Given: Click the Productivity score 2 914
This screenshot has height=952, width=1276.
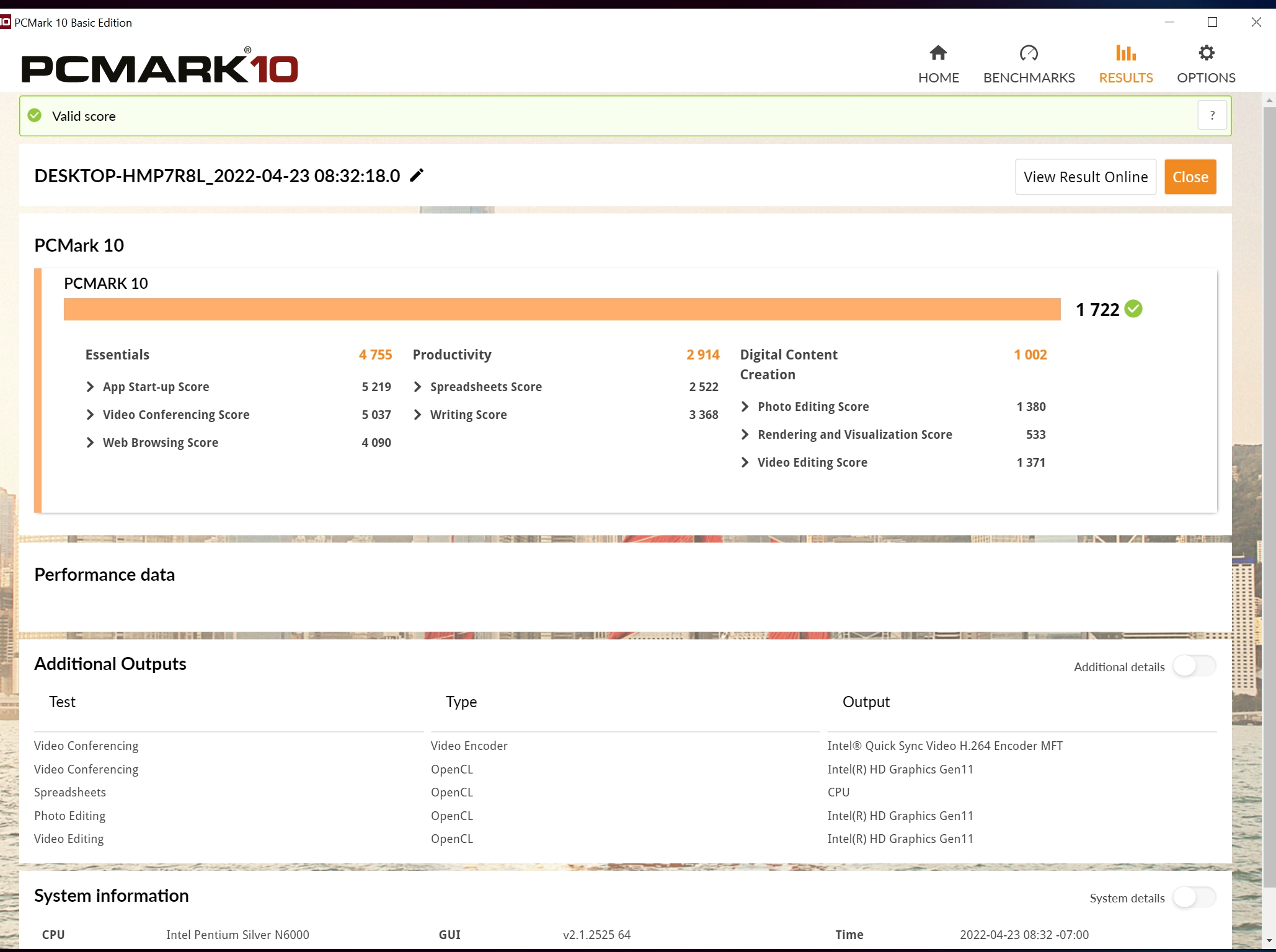Looking at the screenshot, I should [x=703, y=355].
